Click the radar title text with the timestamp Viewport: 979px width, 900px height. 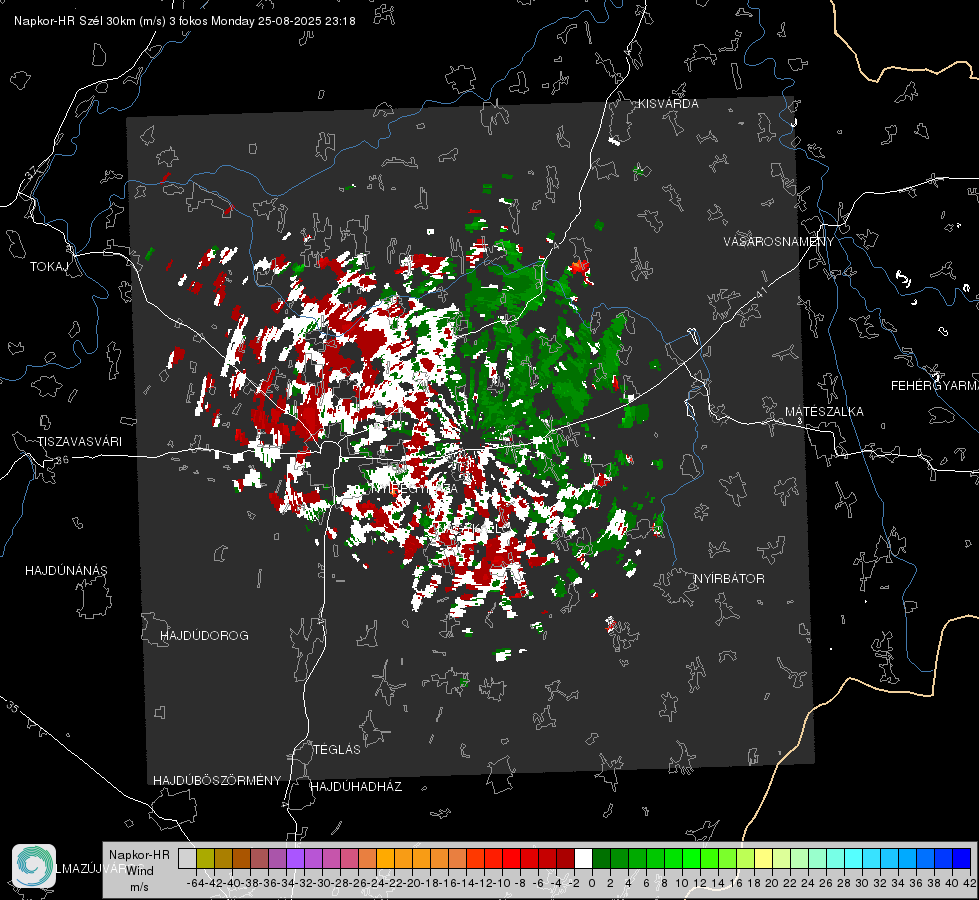pyautogui.click(x=185, y=21)
